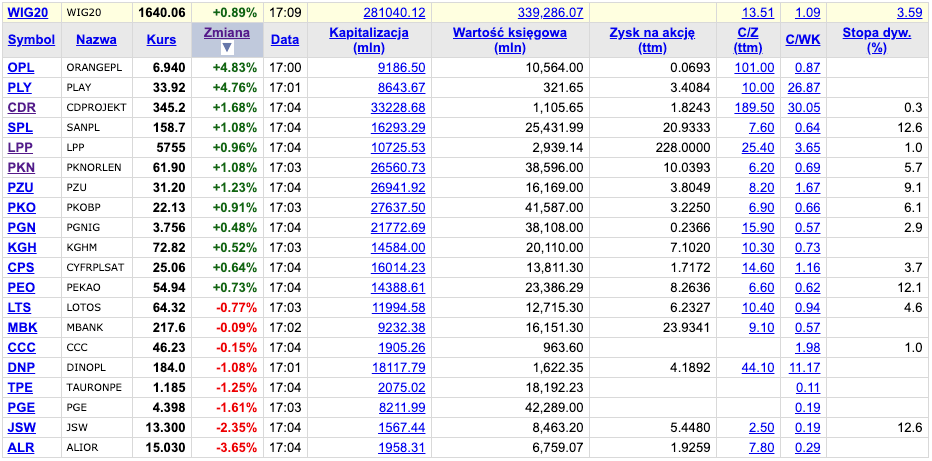The height and width of the screenshot is (461, 932).
Task: Sort by C/WK column header
Action: (802, 40)
